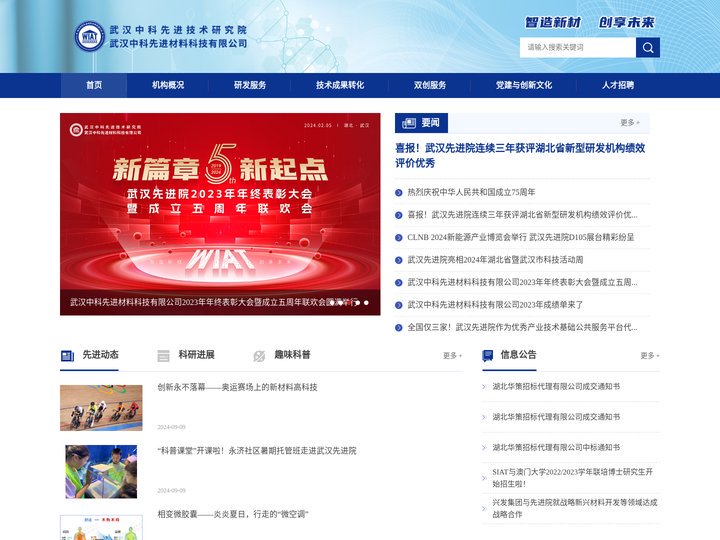Click bullet icon beside CLNB 2024 item
This screenshot has height=540, width=720.
click(x=399, y=237)
